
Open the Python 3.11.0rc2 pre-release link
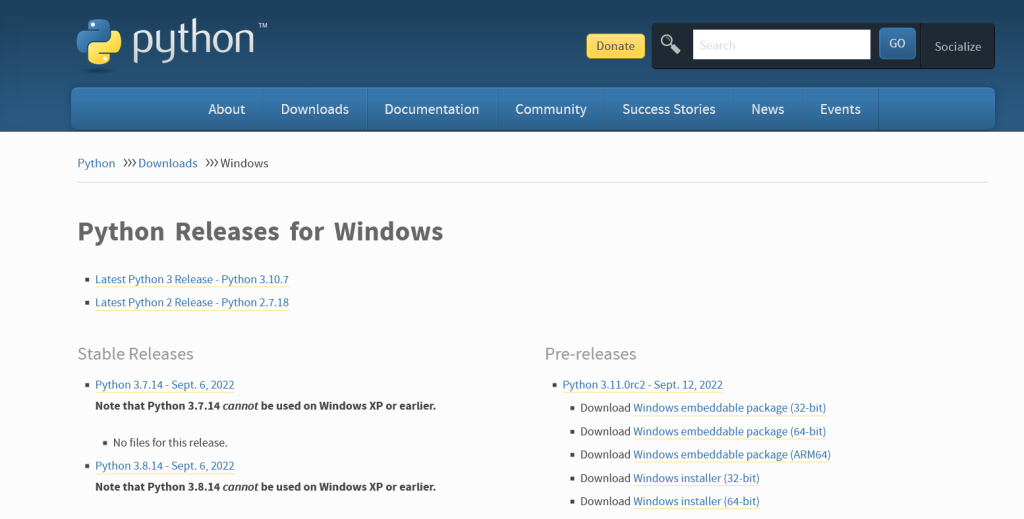(x=643, y=385)
